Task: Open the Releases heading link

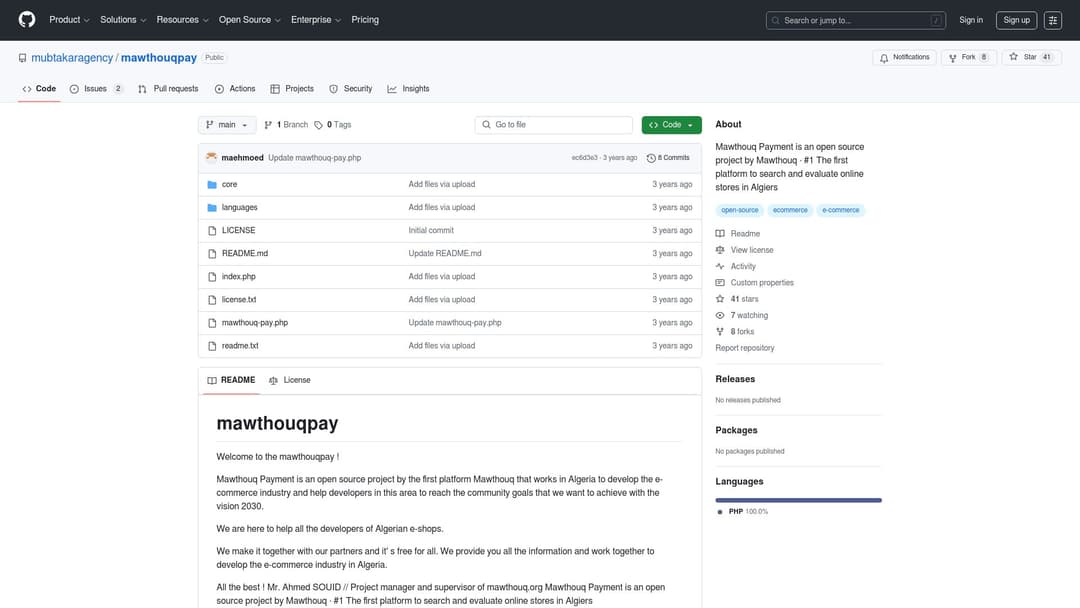Action: pos(735,379)
